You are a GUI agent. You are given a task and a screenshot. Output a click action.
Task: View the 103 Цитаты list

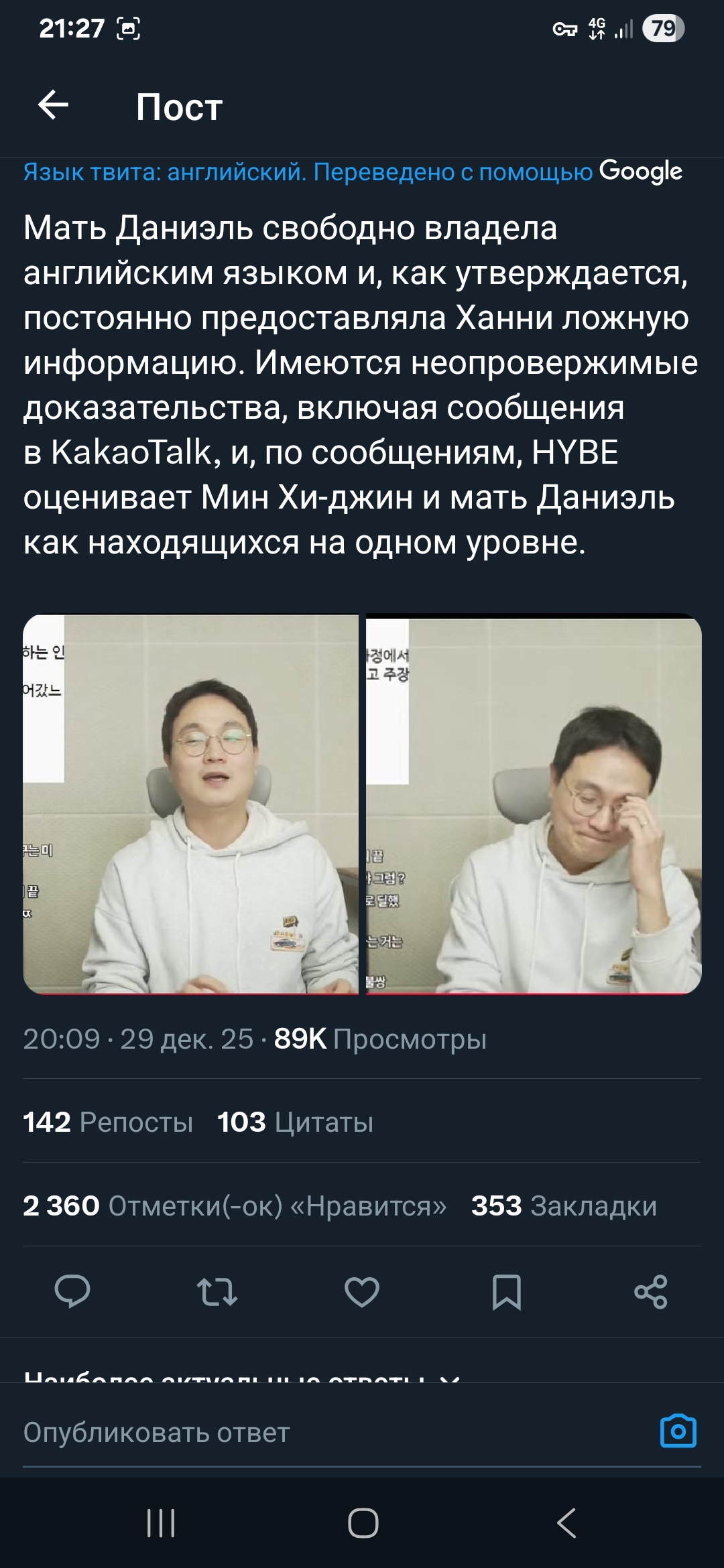pyautogui.click(x=295, y=1122)
